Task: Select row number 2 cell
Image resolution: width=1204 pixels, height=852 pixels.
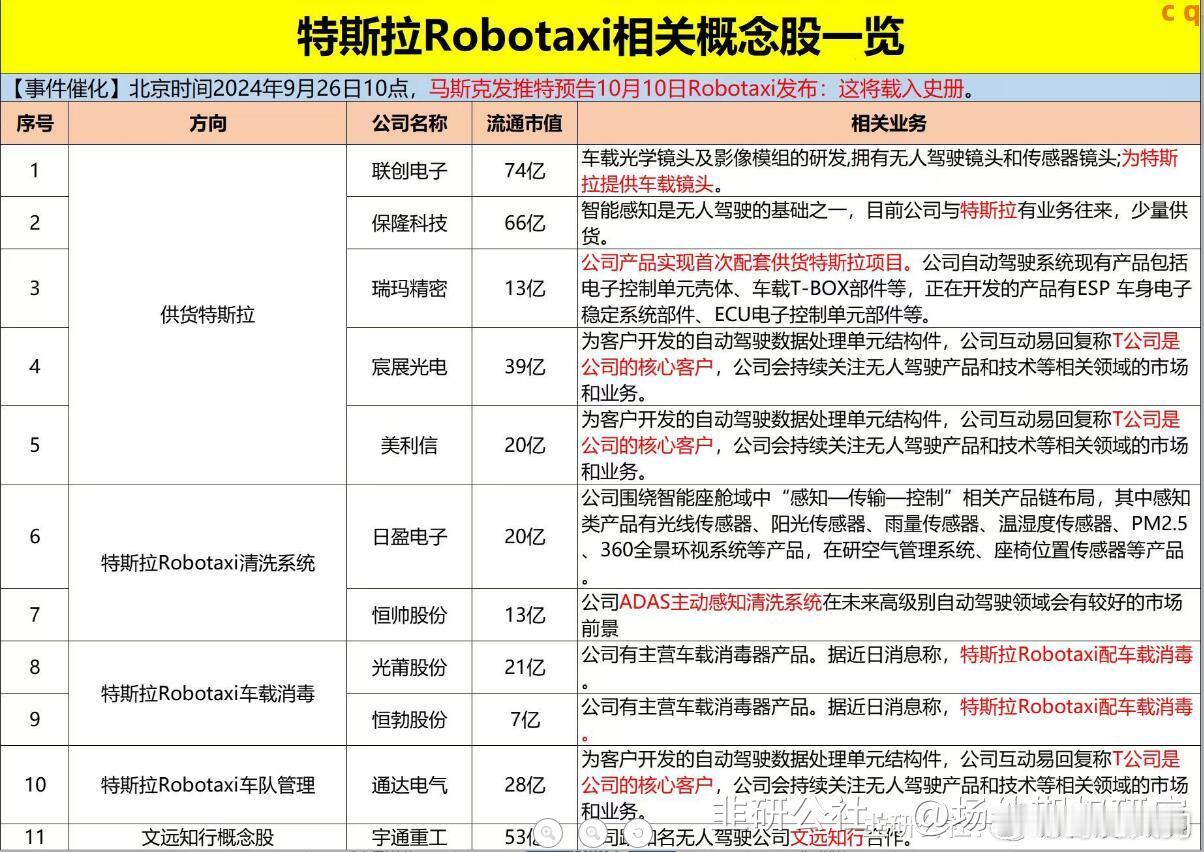Action: [35, 223]
